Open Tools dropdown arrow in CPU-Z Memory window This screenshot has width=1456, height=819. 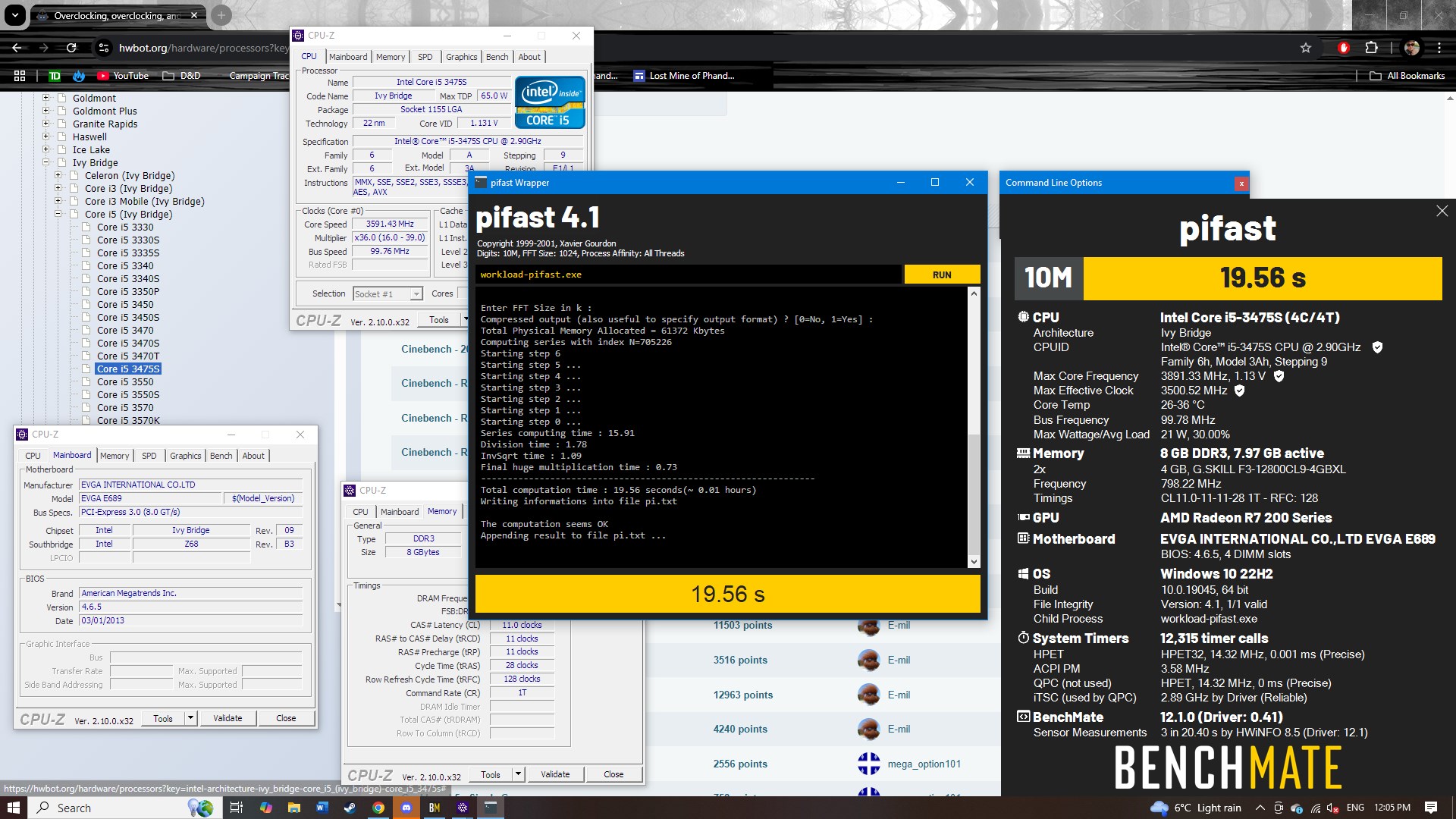click(518, 774)
